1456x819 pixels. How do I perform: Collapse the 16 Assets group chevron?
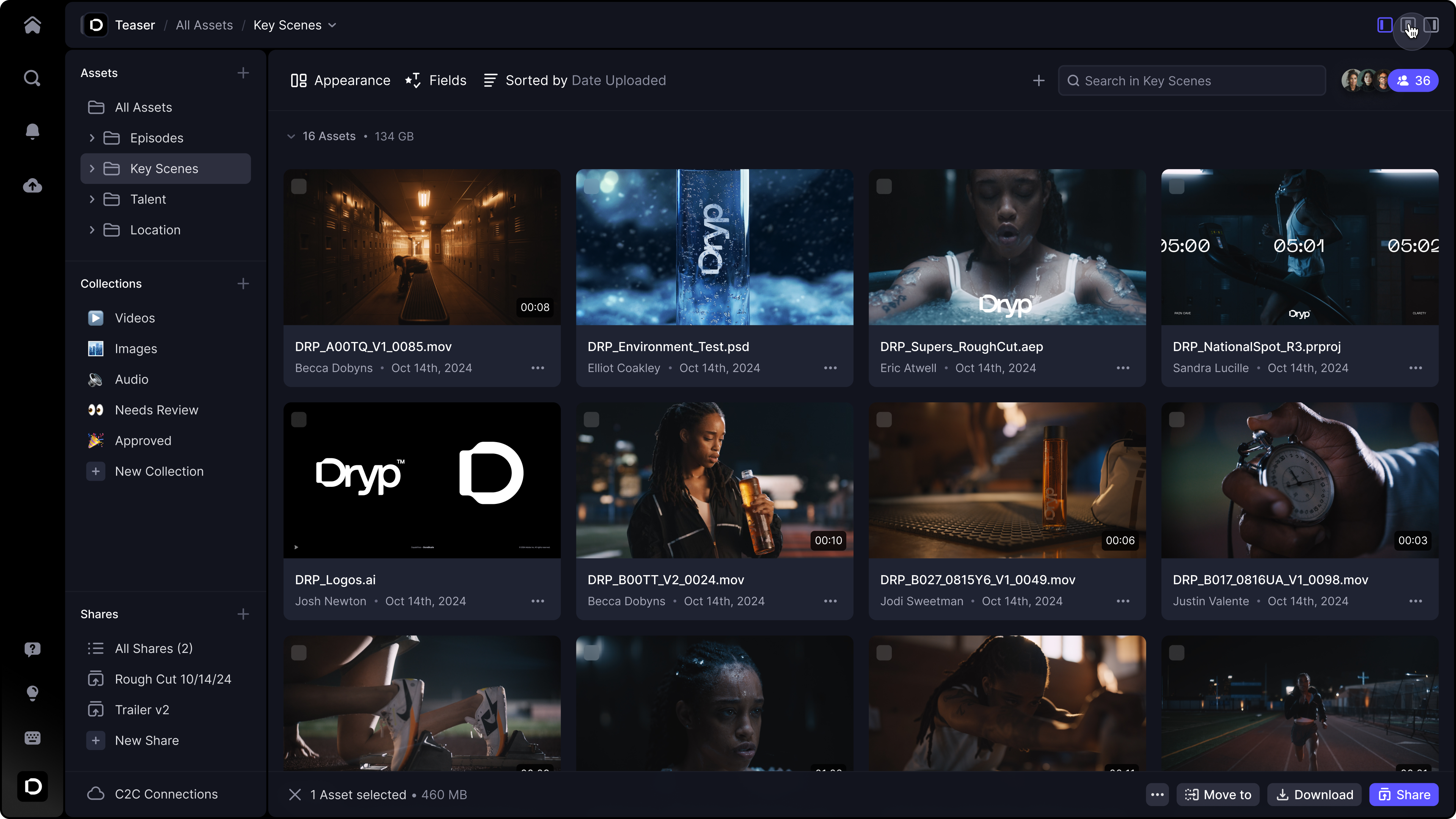[291, 136]
